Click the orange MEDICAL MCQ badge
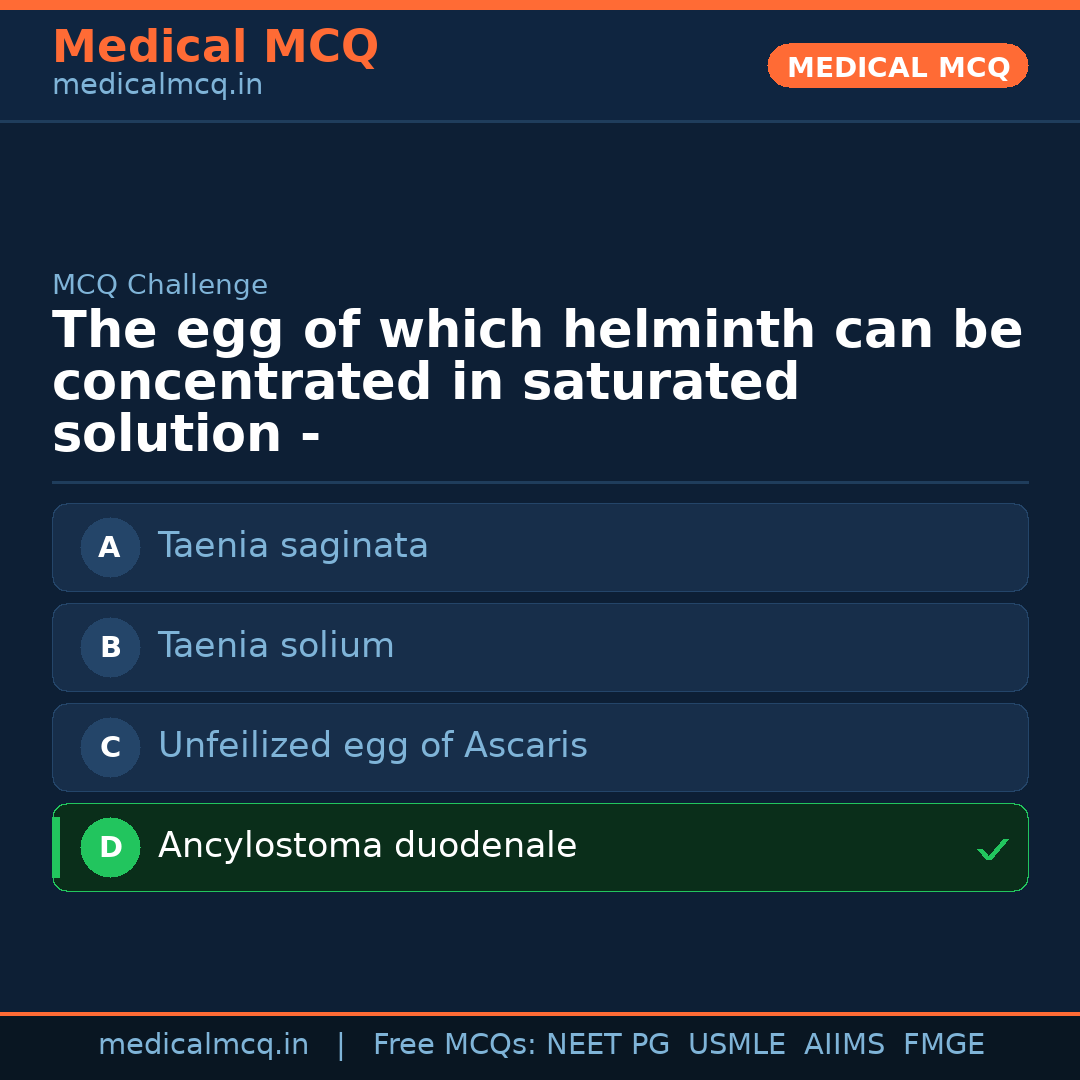The image size is (1080, 1080). (x=897, y=66)
